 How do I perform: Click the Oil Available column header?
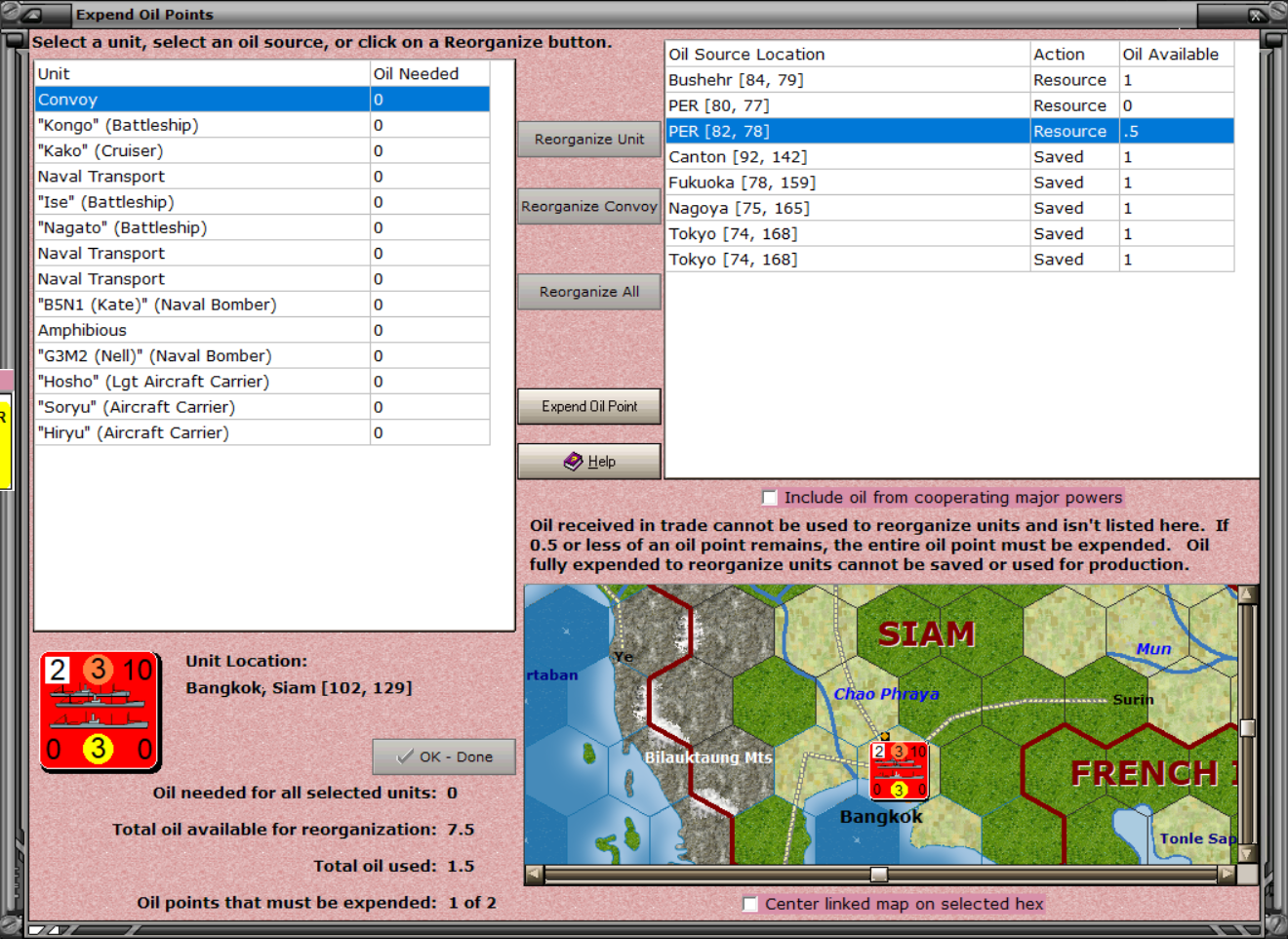point(1176,55)
